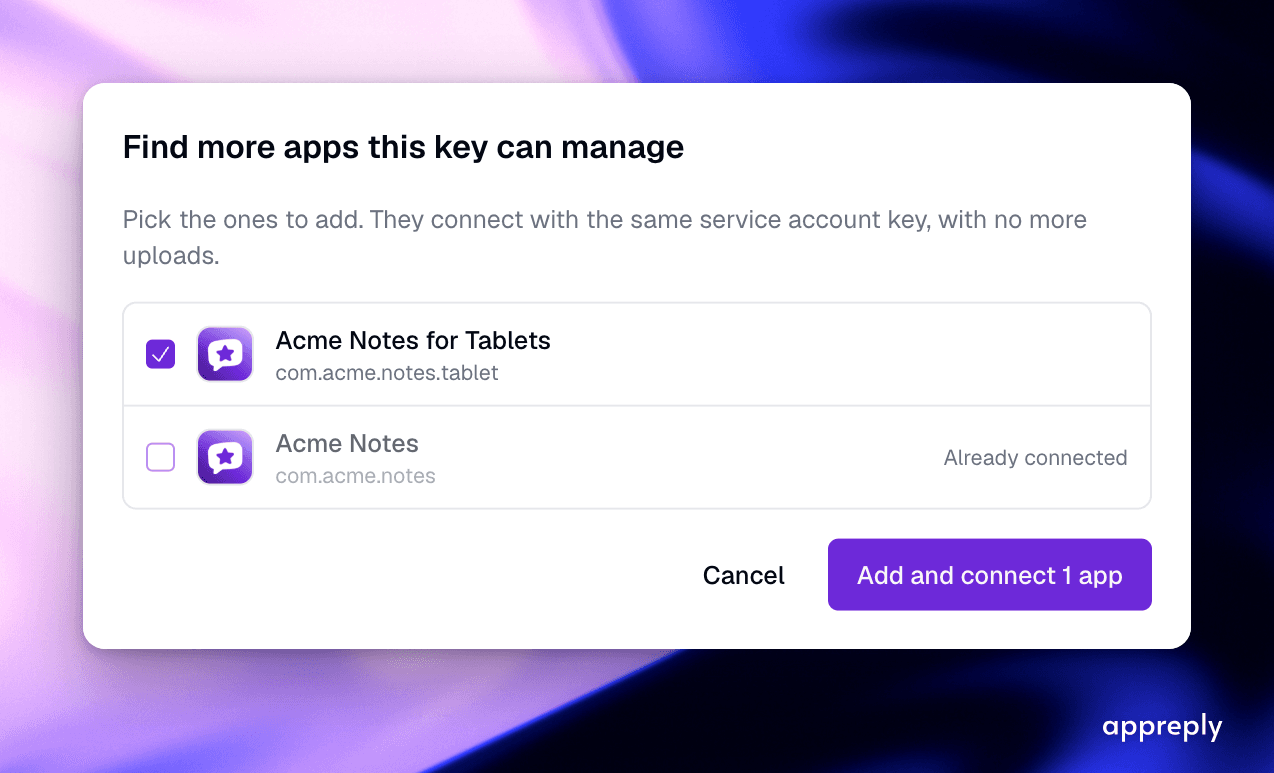Image resolution: width=1274 pixels, height=773 pixels.
Task: Click Add and connect 1 app
Action: [990, 575]
